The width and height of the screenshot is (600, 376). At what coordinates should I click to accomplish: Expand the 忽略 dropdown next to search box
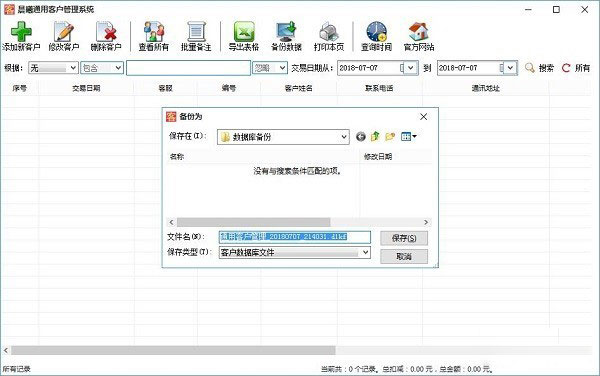[282, 68]
